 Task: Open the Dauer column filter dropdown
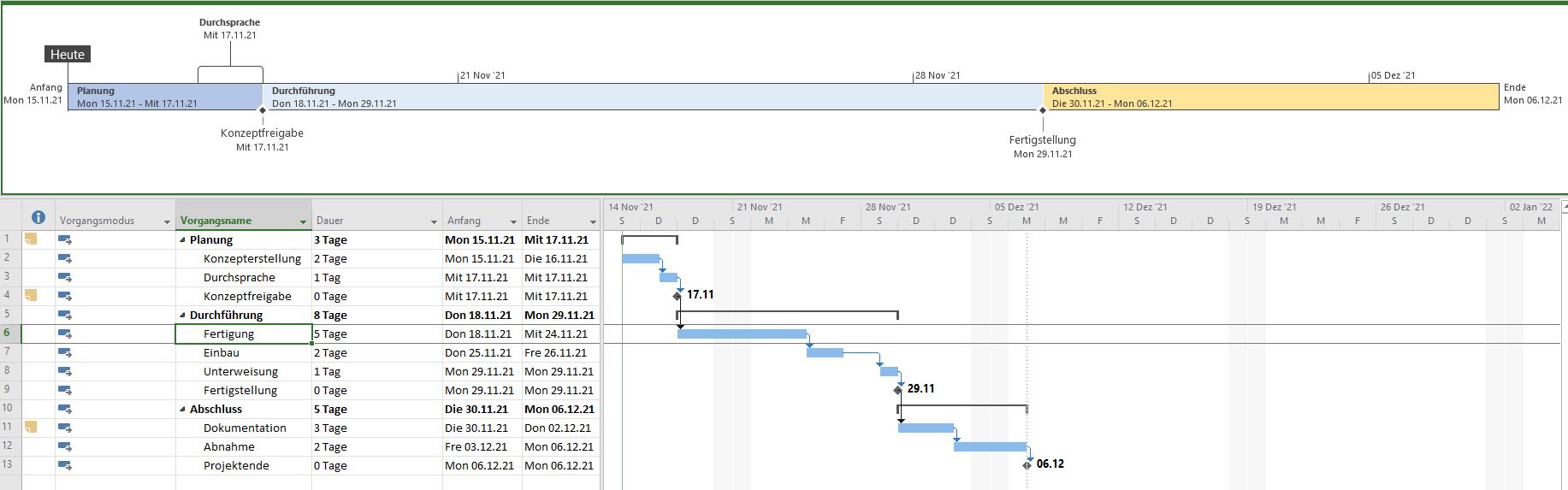point(432,221)
